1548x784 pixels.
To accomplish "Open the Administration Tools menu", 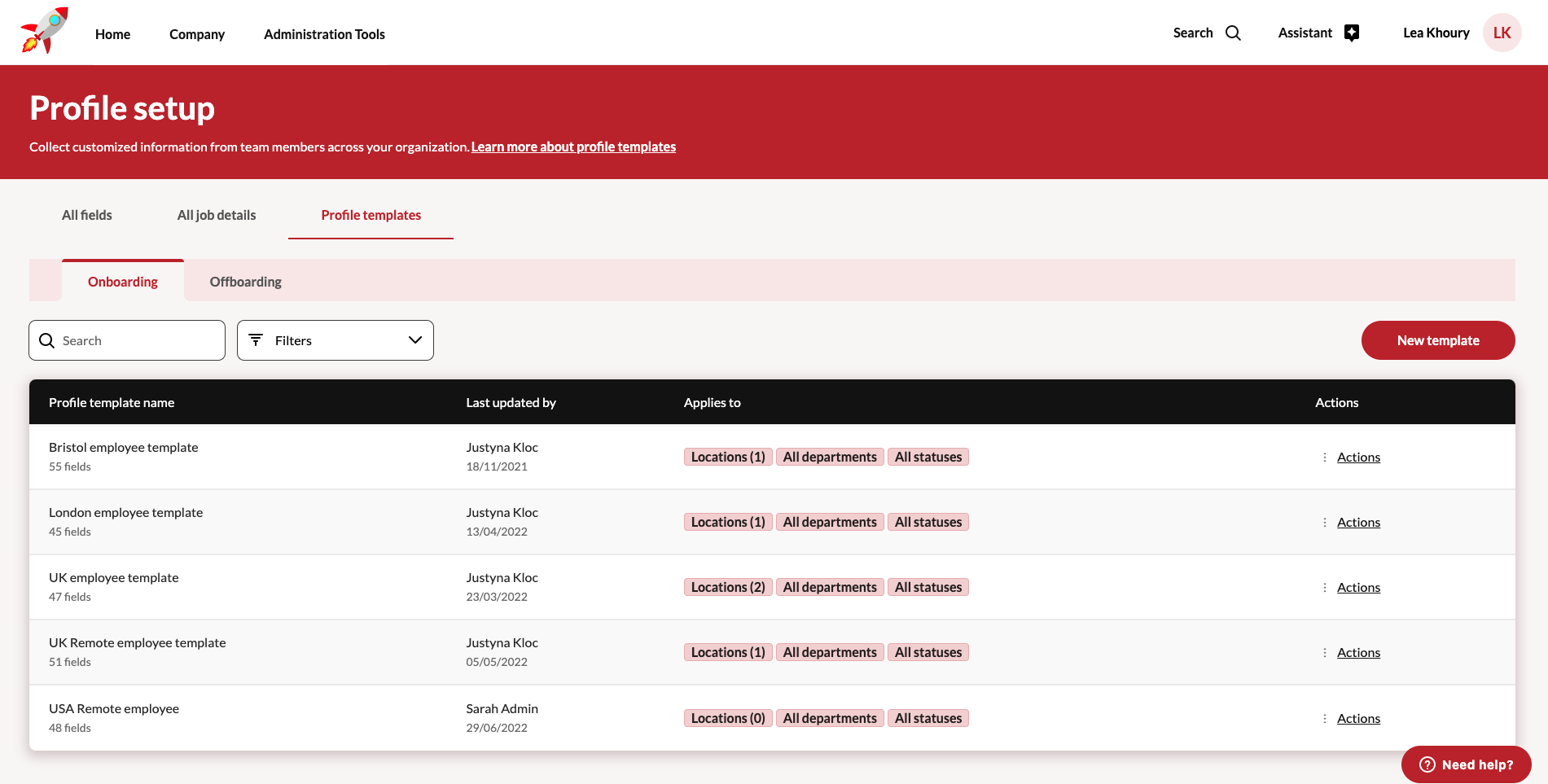I will tap(324, 34).
